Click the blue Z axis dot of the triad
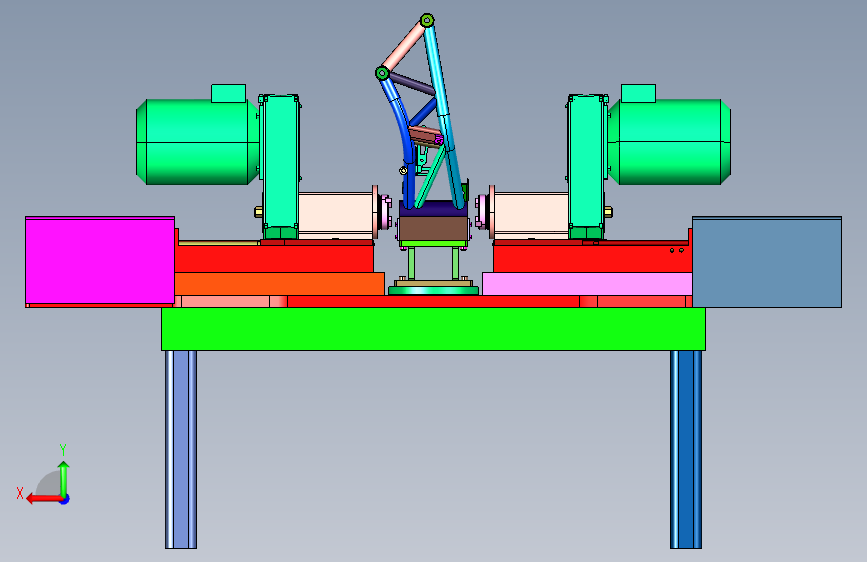Viewport: 867px width, 562px height. coord(65,499)
